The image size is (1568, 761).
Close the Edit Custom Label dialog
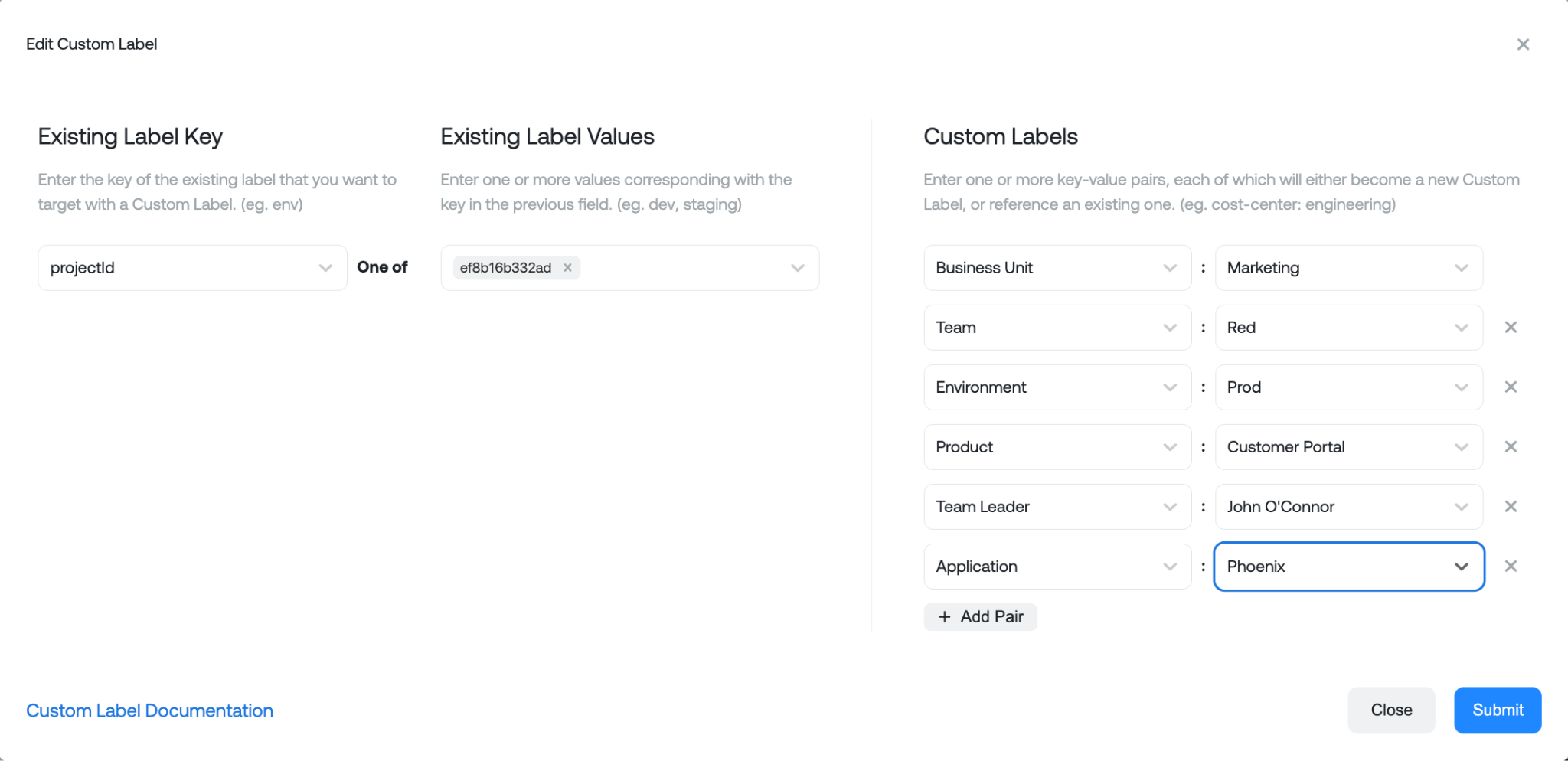pos(1524,44)
